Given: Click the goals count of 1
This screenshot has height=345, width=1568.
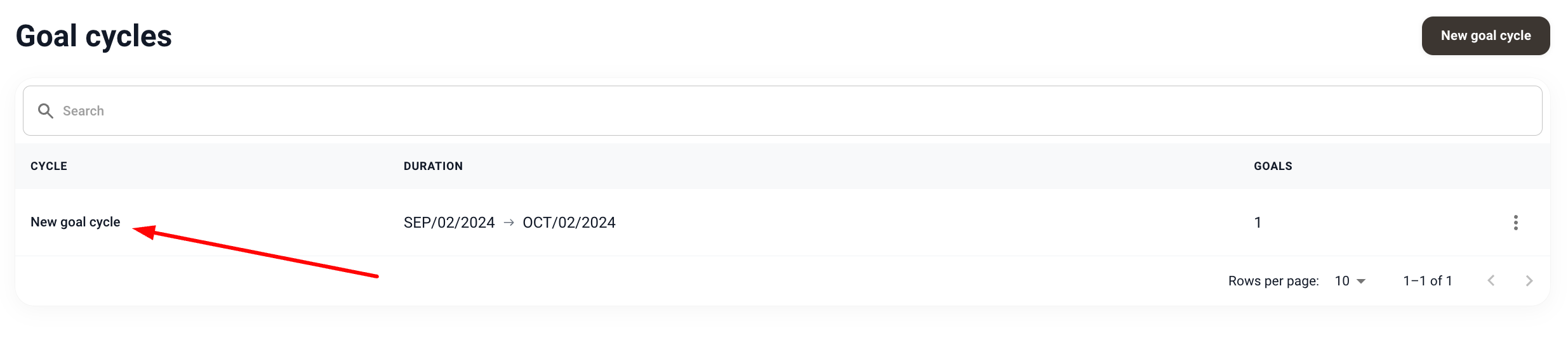Looking at the screenshot, I should [1258, 223].
